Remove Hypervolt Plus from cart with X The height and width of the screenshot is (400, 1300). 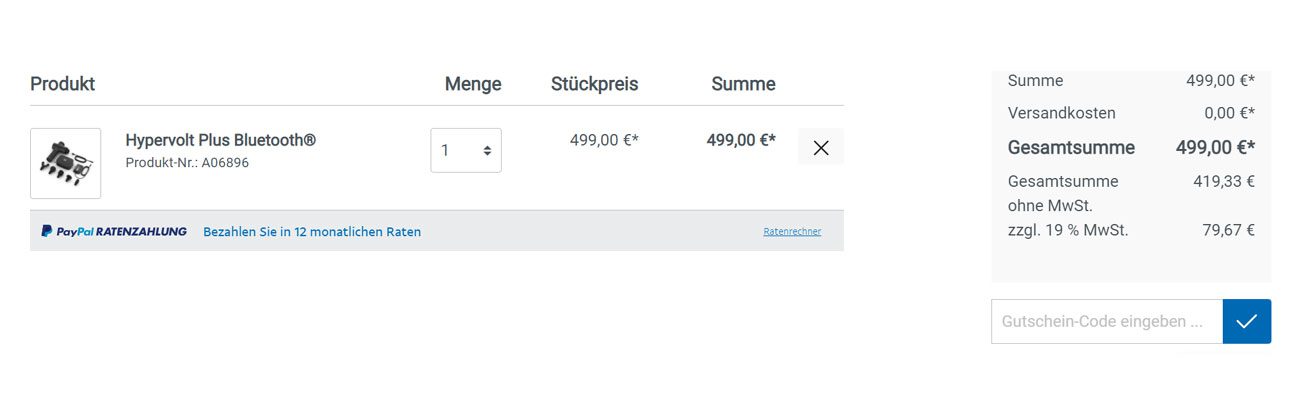coord(821,147)
